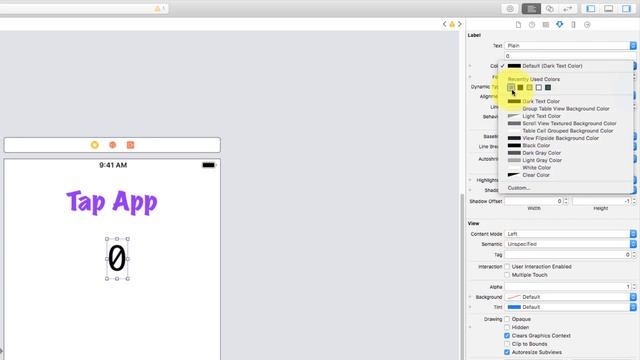640x360 pixels.
Task: Open the Content Mode dropdown
Action: tap(570, 234)
